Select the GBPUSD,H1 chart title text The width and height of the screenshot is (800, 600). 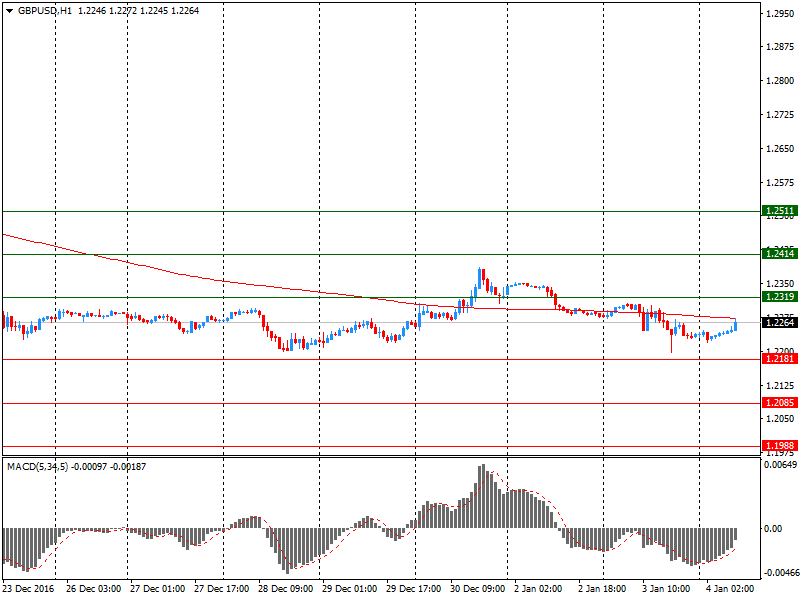(x=45, y=11)
